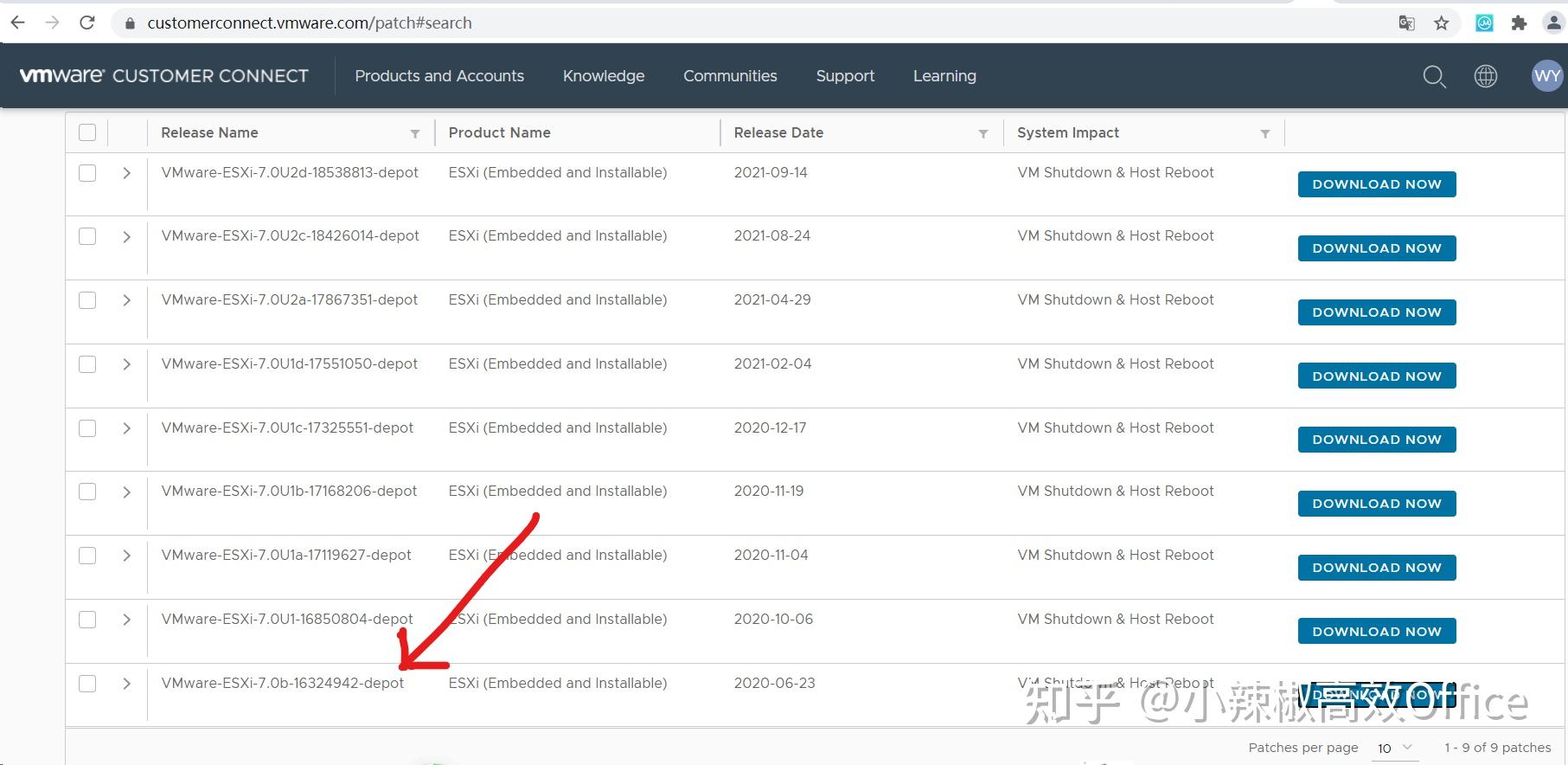Screen dimensions: 1568x765
Task: Open the Patches per page dropdown
Action: [x=1394, y=748]
